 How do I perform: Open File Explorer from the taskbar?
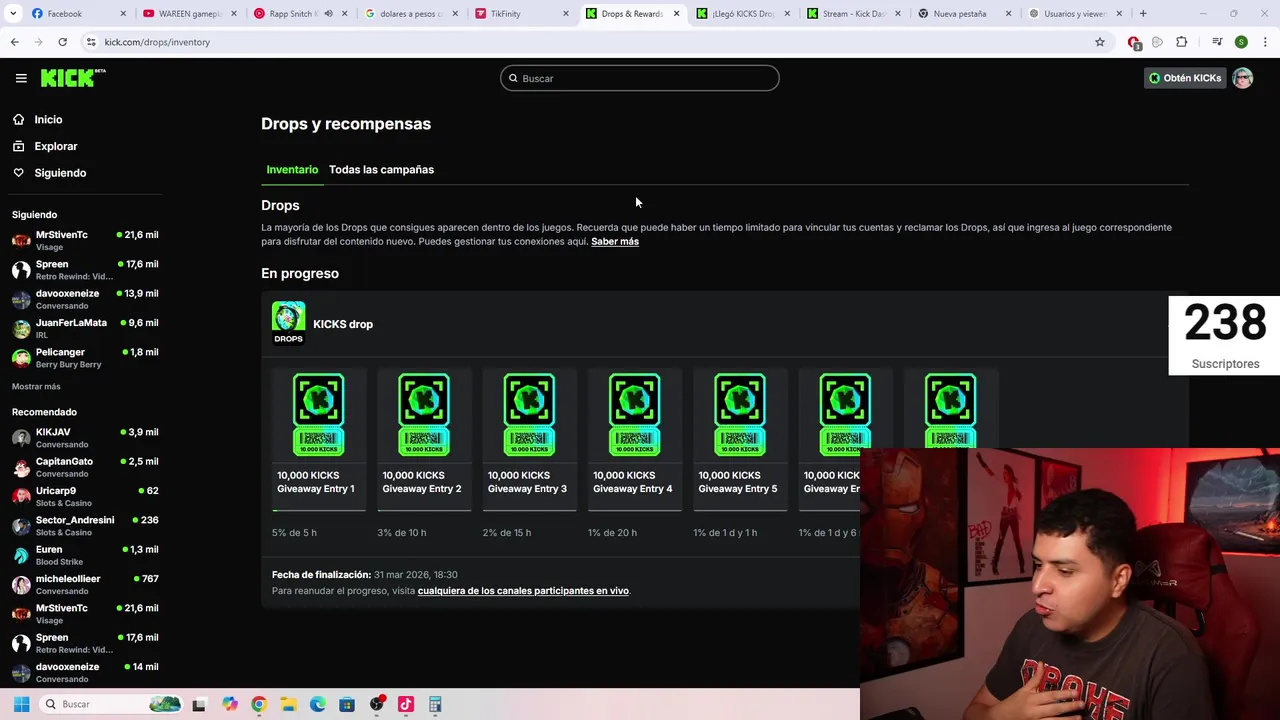pos(288,704)
